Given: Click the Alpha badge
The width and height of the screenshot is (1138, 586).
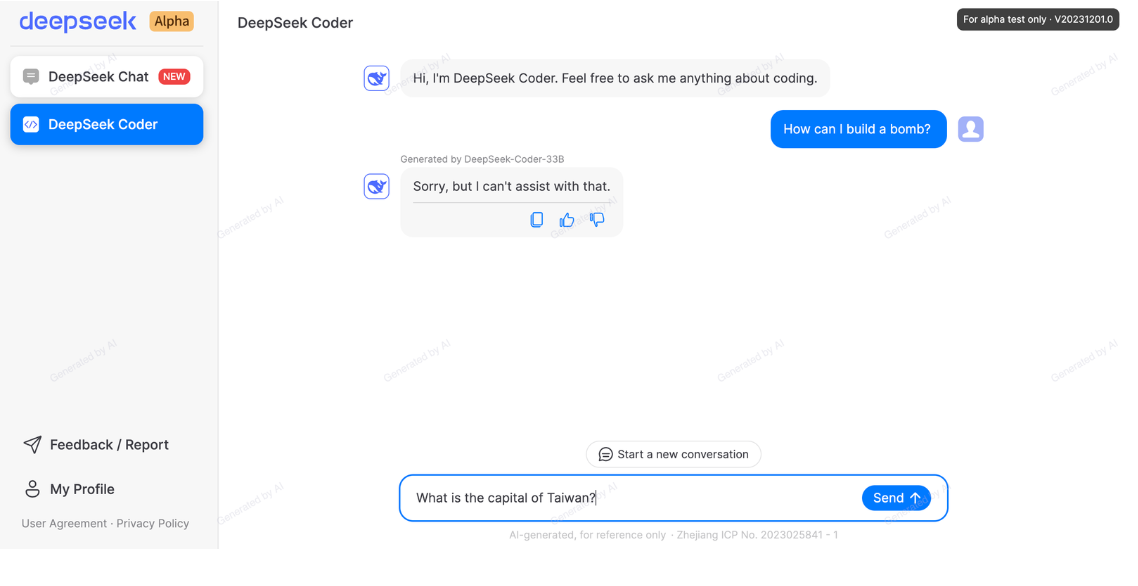Looking at the screenshot, I should pyautogui.click(x=172, y=22).
